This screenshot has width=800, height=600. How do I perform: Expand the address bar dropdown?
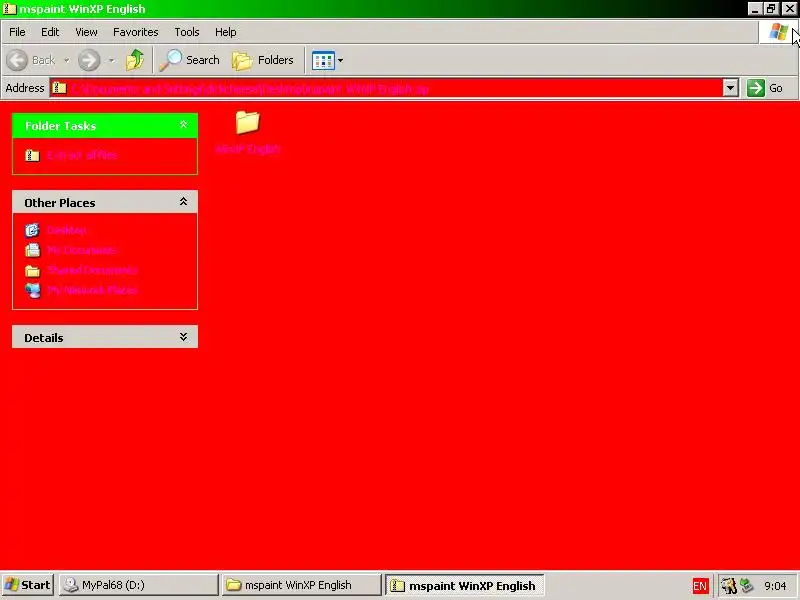[x=731, y=88]
